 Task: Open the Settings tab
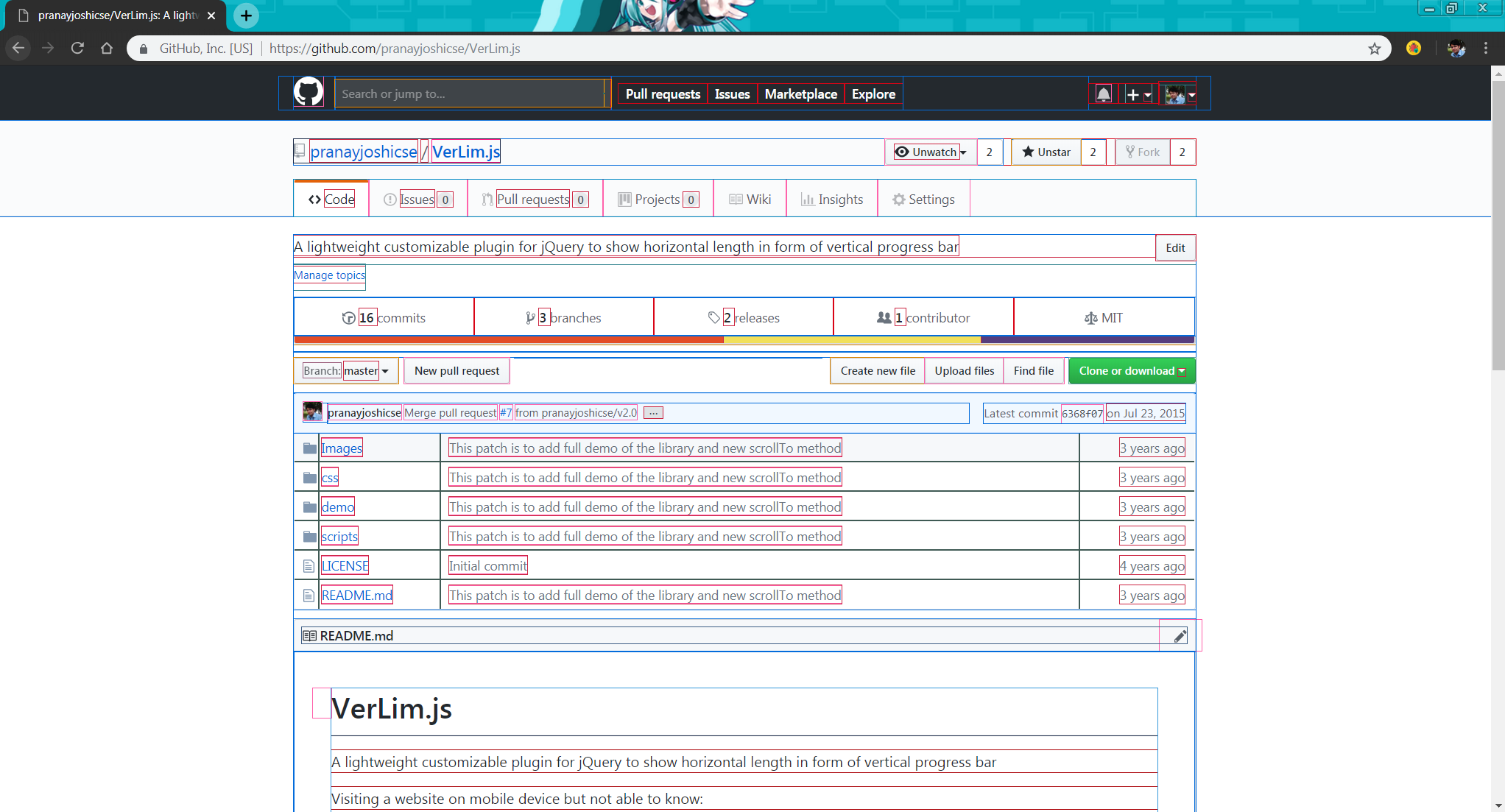pyautogui.click(x=923, y=200)
